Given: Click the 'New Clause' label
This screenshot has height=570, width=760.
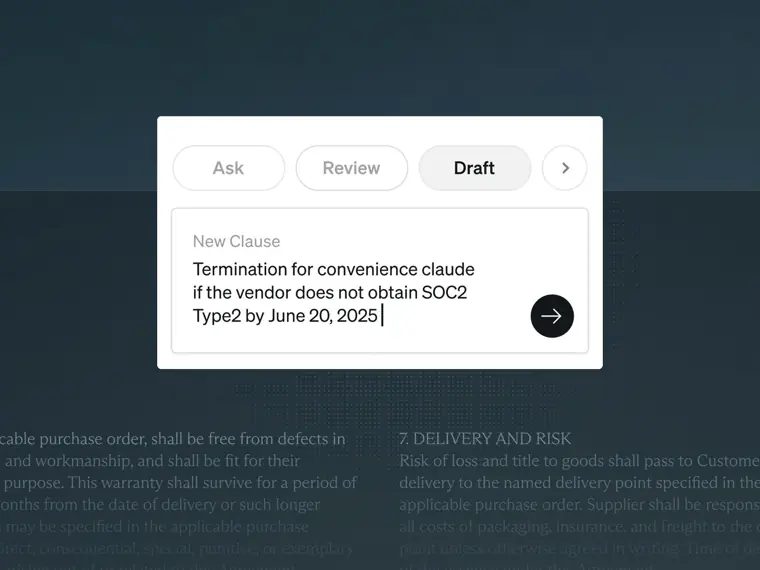Looking at the screenshot, I should click(237, 241).
